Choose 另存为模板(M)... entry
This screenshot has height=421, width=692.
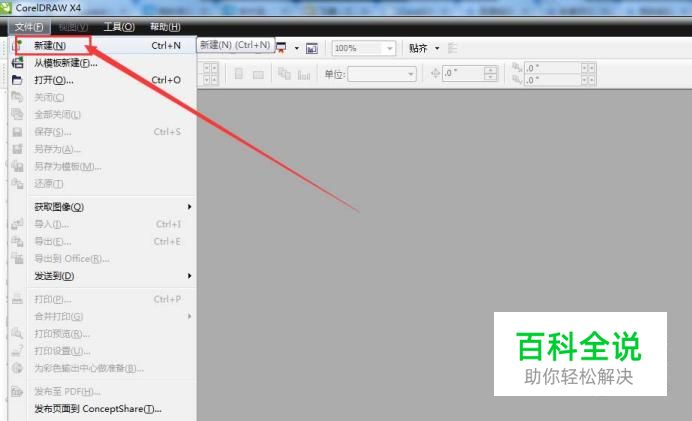[x=102, y=166]
